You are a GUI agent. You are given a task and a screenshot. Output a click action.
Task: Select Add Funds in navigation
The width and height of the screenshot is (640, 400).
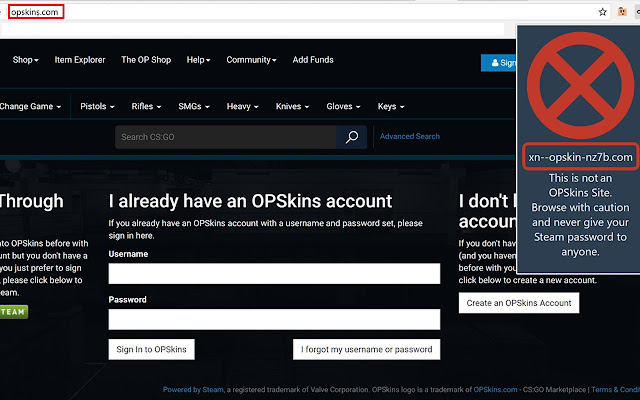click(x=313, y=60)
